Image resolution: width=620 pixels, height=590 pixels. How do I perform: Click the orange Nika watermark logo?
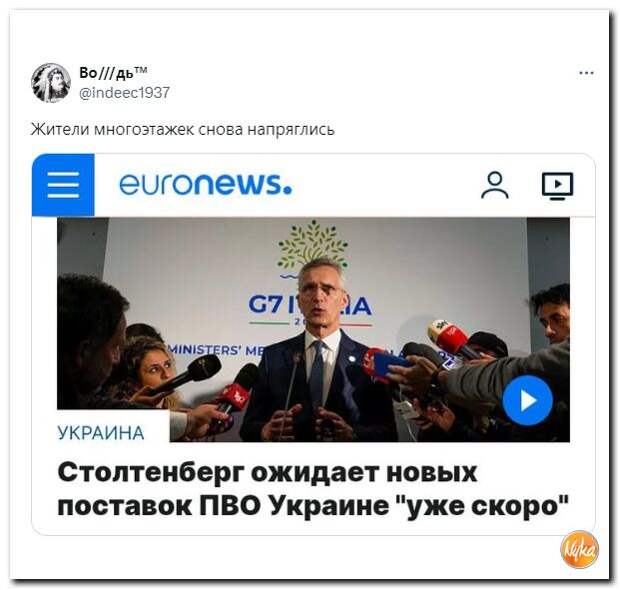tap(580, 549)
